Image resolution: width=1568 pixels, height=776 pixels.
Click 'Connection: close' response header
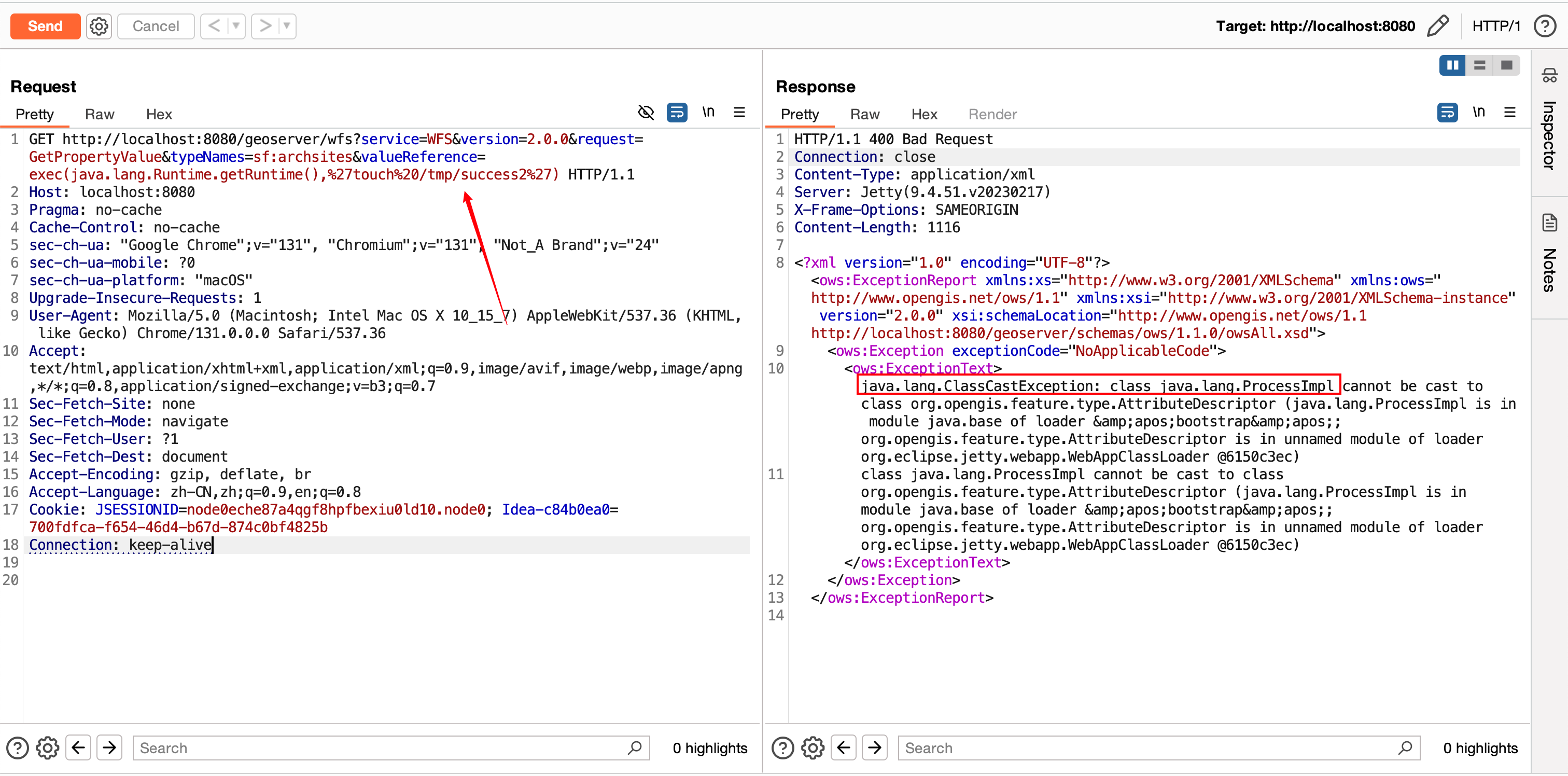point(864,157)
